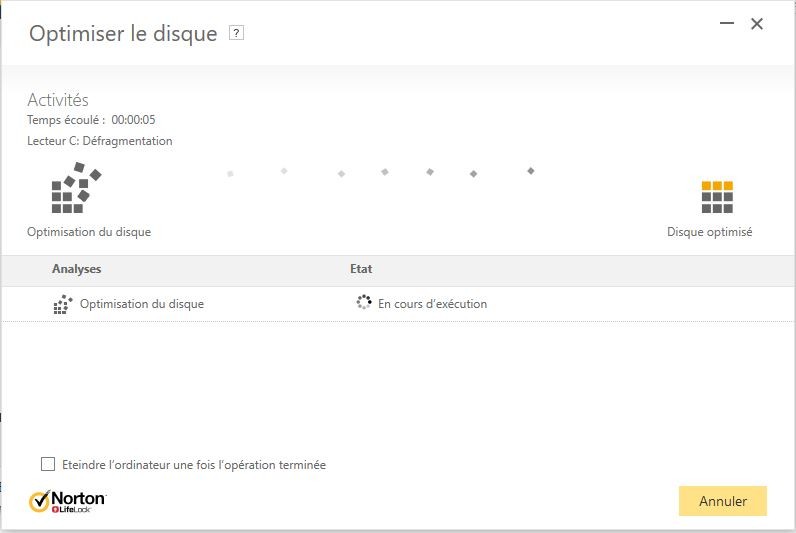Click the darkest progress animation dot
This screenshot has height=533, width=796.
(530, 171)
